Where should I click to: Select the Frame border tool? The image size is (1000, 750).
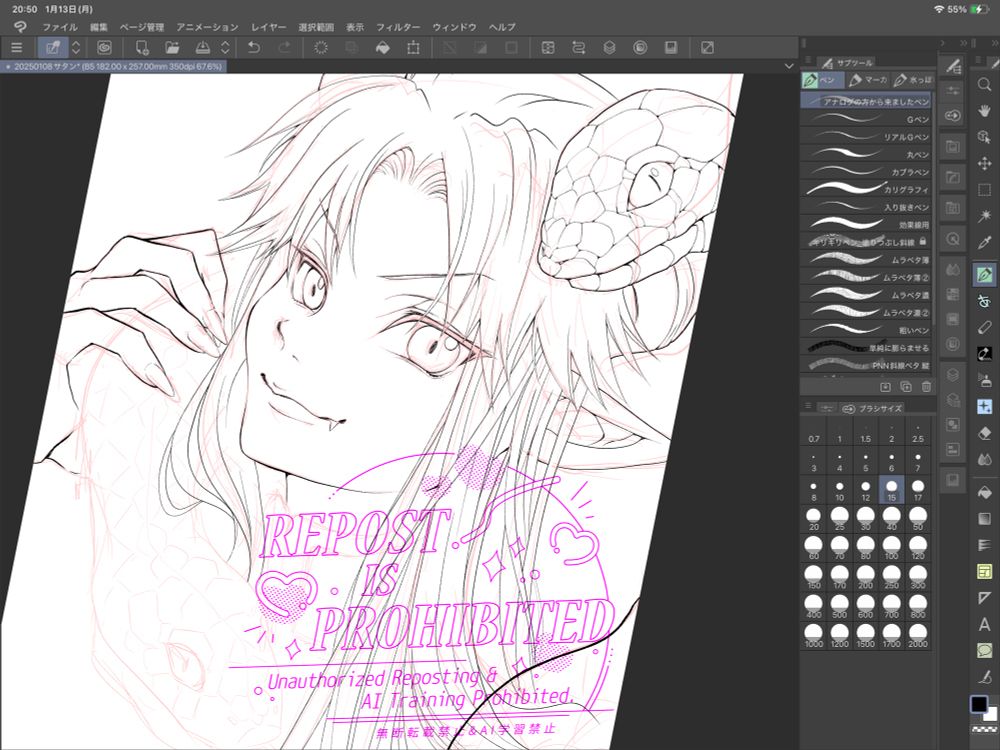[985, 571]
